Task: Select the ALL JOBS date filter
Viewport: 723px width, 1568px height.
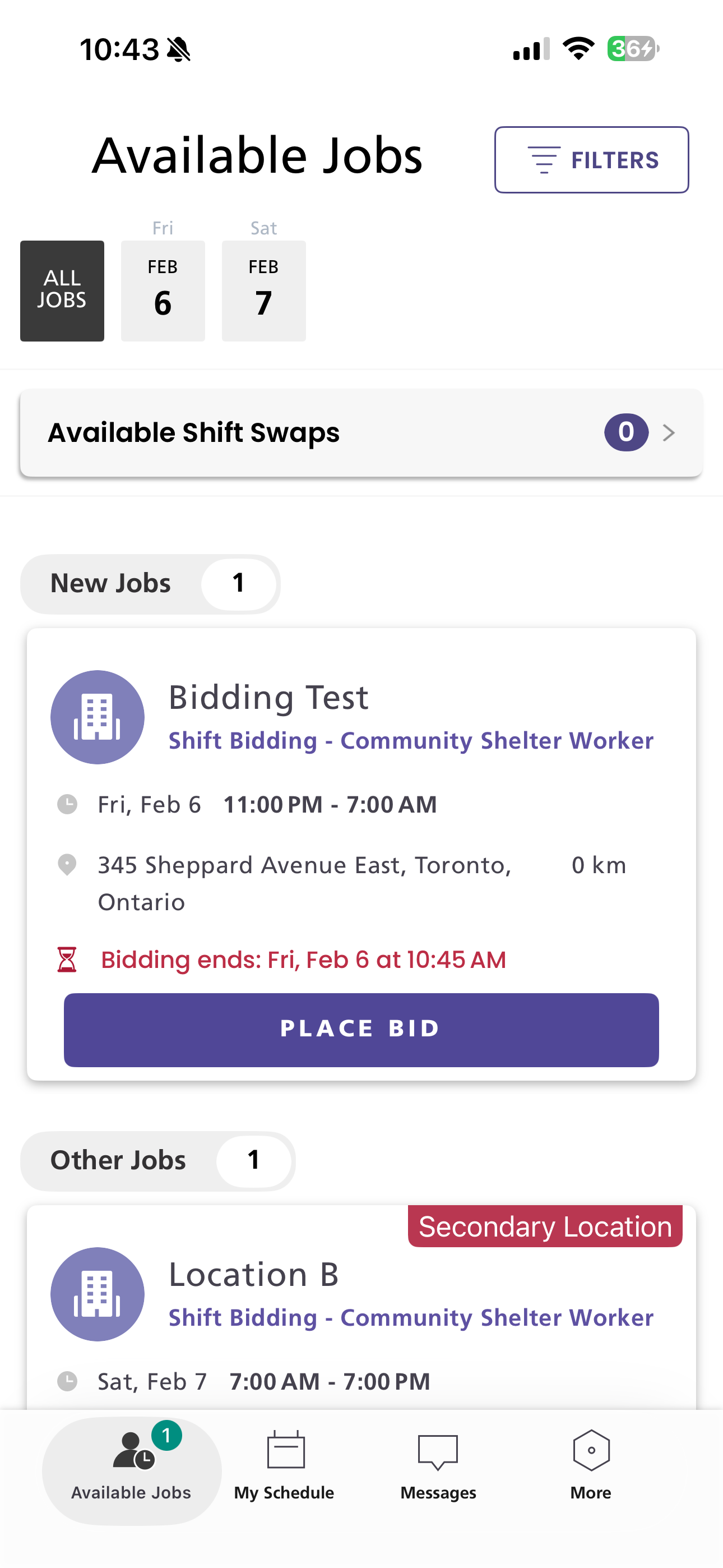Action: (62, 291)
